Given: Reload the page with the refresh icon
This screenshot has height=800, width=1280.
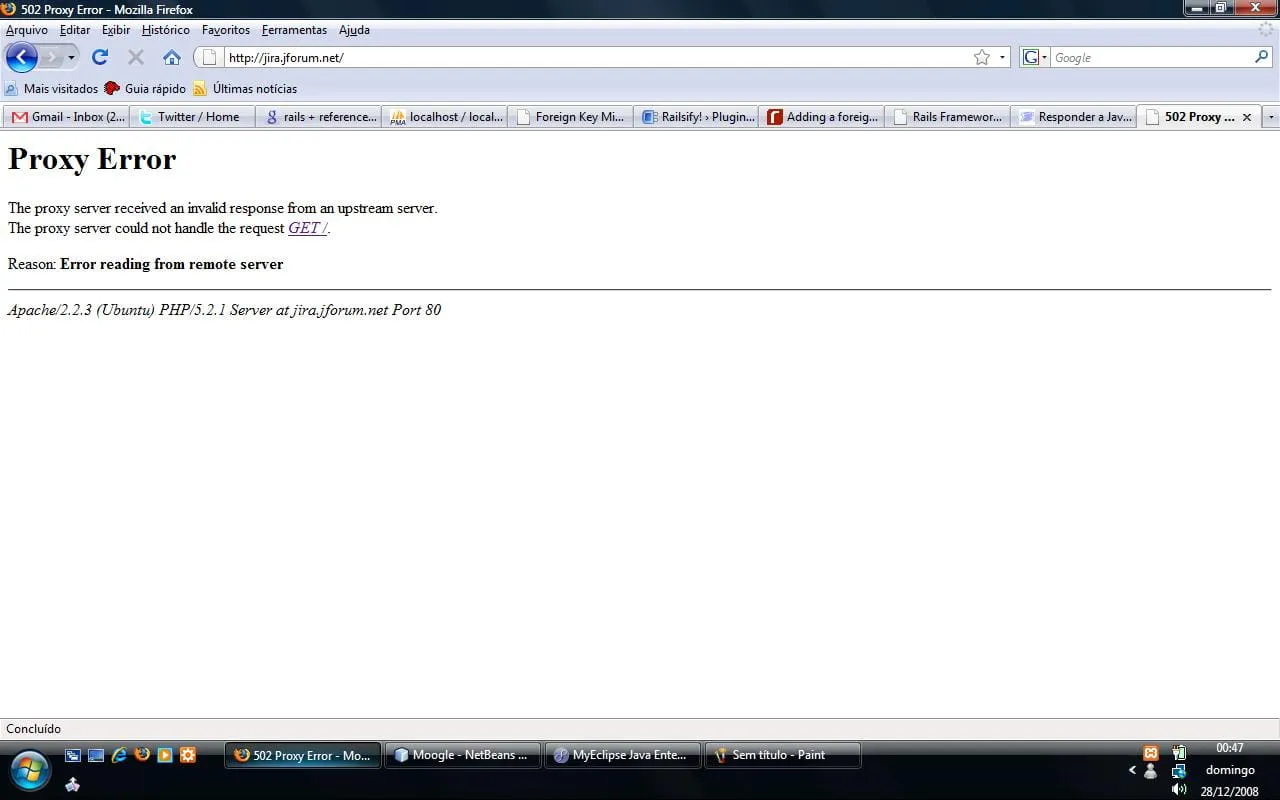Looking at the screenshot, I should pos(100,57).
